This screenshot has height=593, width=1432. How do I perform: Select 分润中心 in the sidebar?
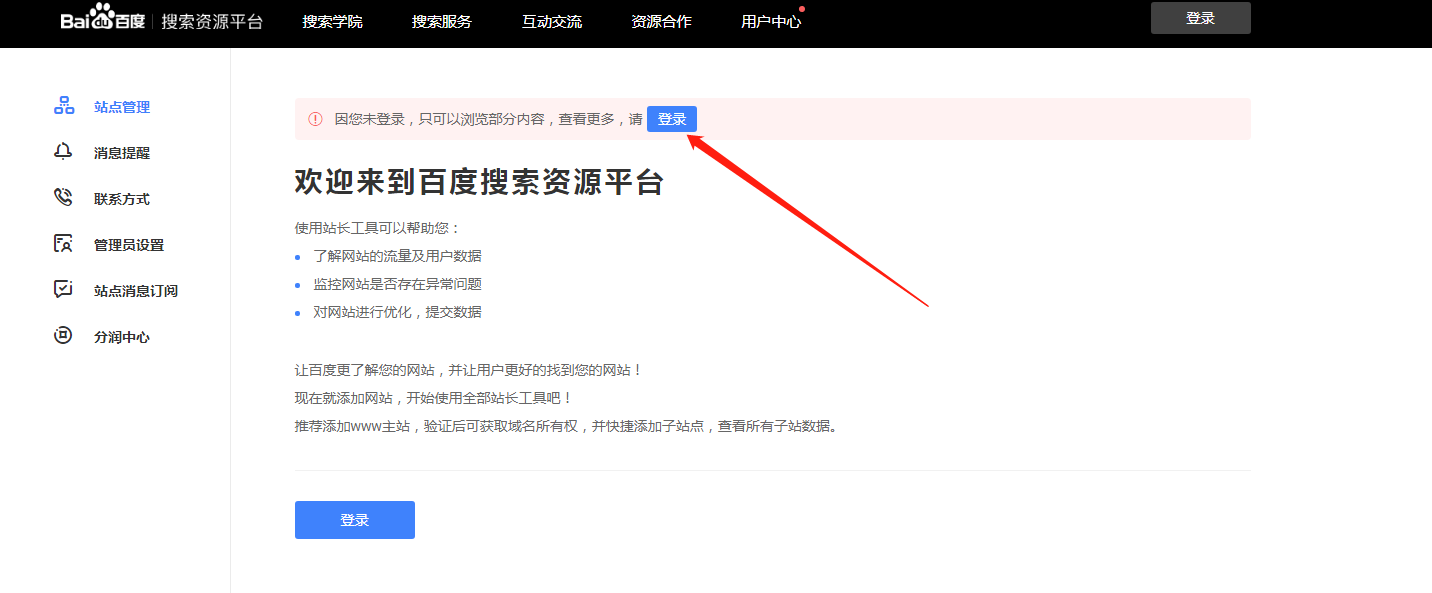coord(122,337)
